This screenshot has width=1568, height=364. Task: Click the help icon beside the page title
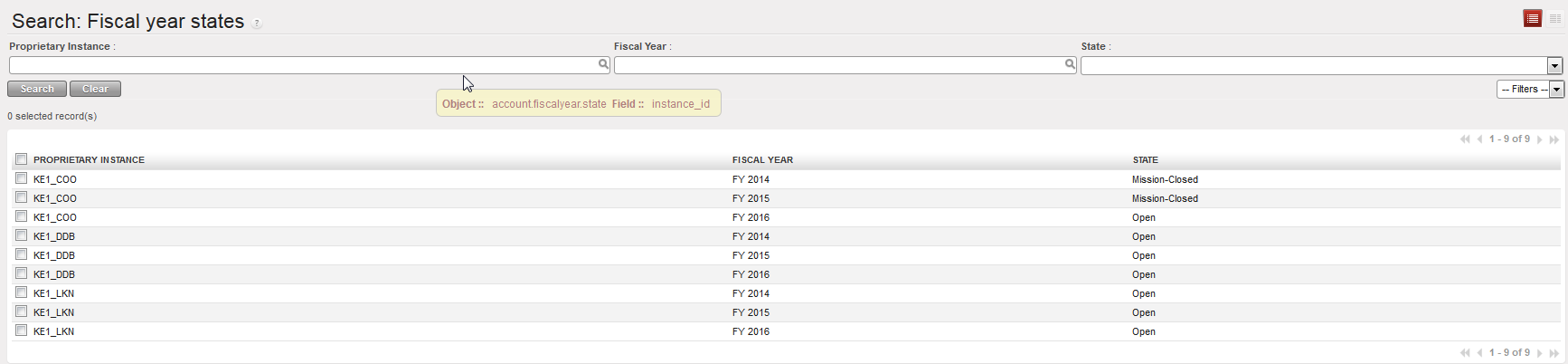[x=257, y=24]
